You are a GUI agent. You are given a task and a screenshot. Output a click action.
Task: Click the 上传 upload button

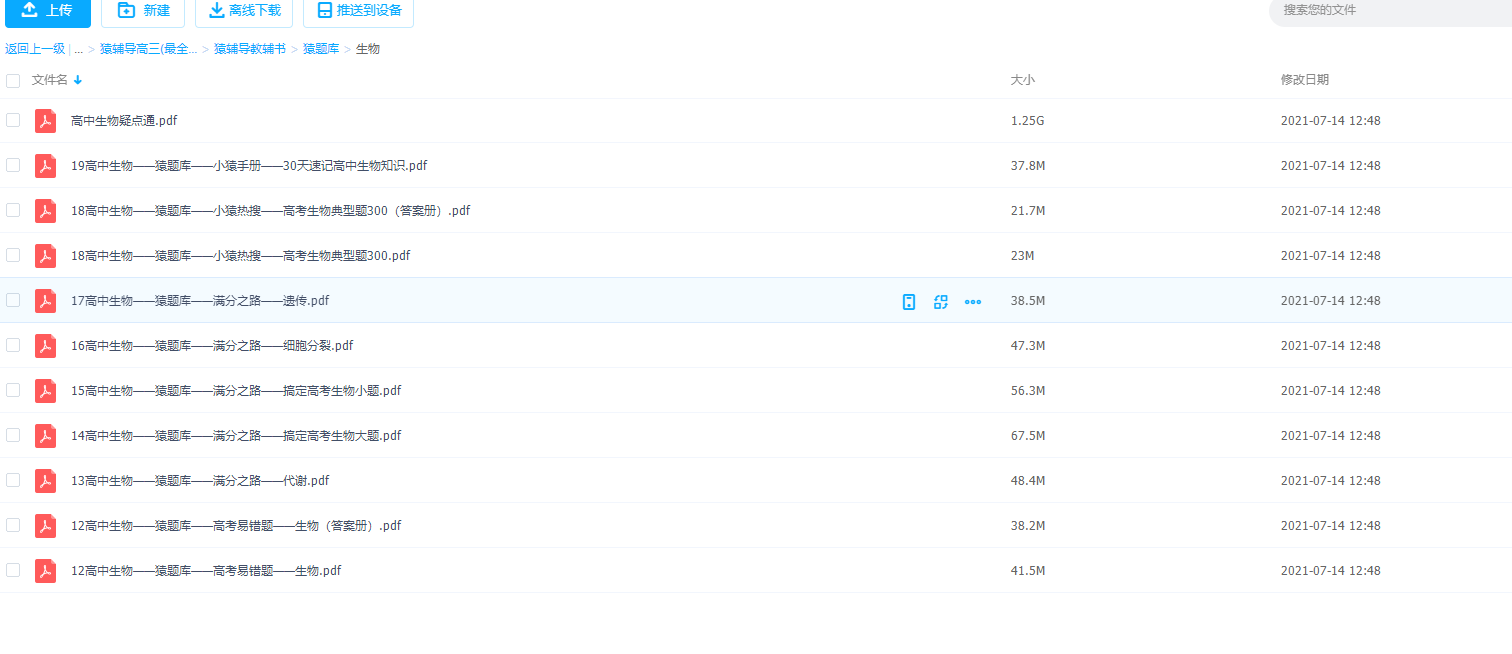[x=47, y=10]
